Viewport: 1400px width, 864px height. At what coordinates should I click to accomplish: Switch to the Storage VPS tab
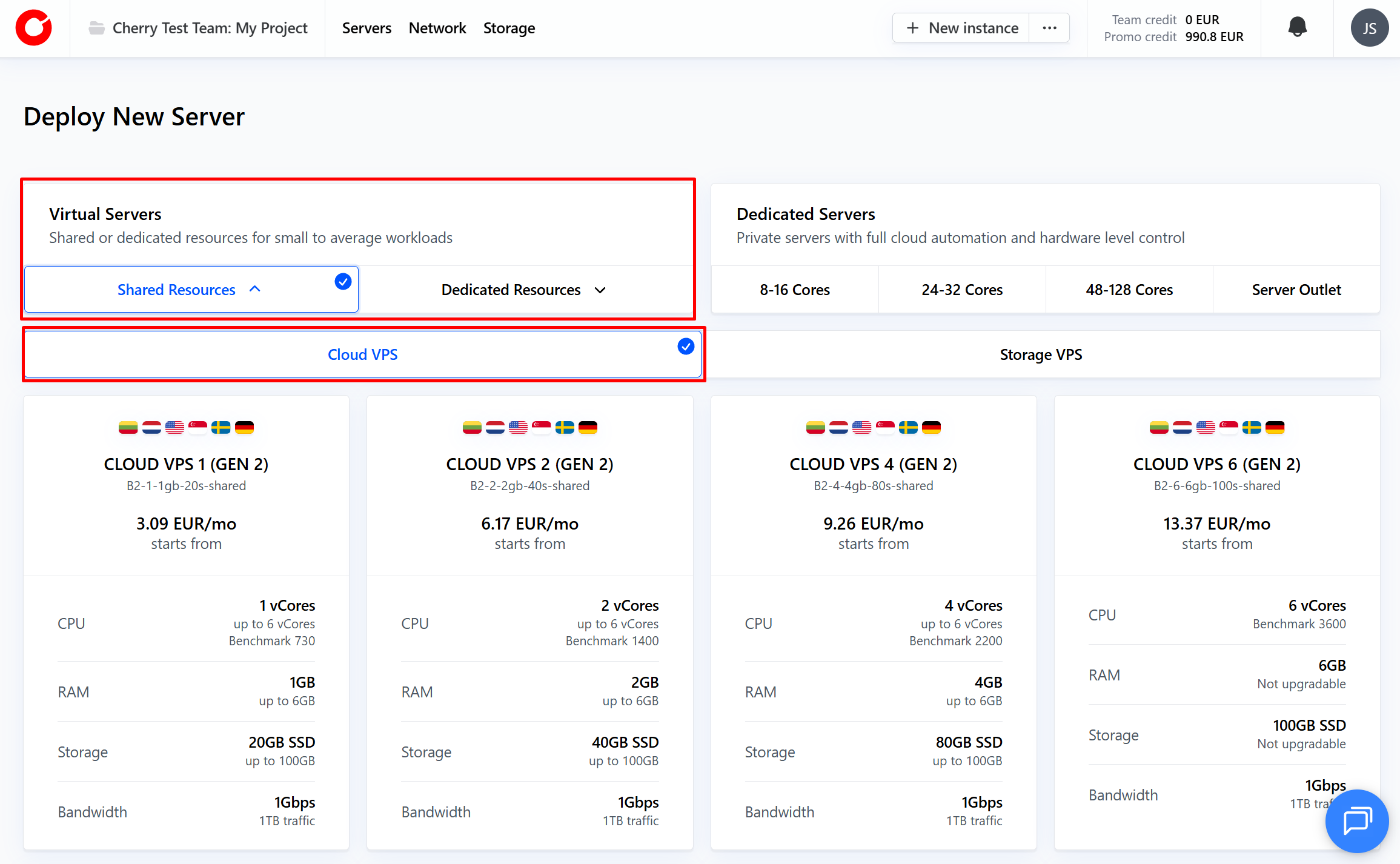[x=1041, y=354]
